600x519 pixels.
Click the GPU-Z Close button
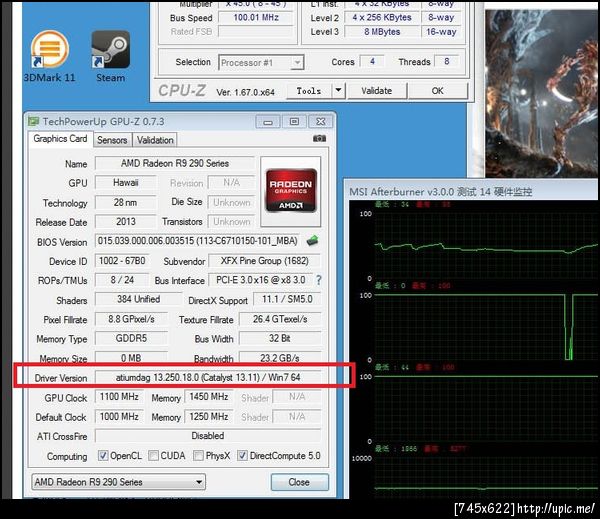coord(300,482)
